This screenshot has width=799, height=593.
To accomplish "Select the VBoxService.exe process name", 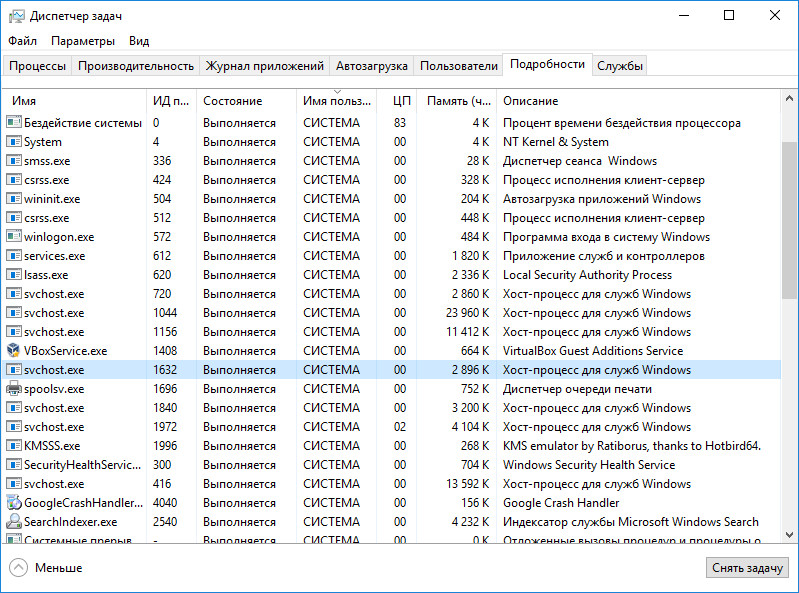I will pyautogui.click(x=66, y=351).
